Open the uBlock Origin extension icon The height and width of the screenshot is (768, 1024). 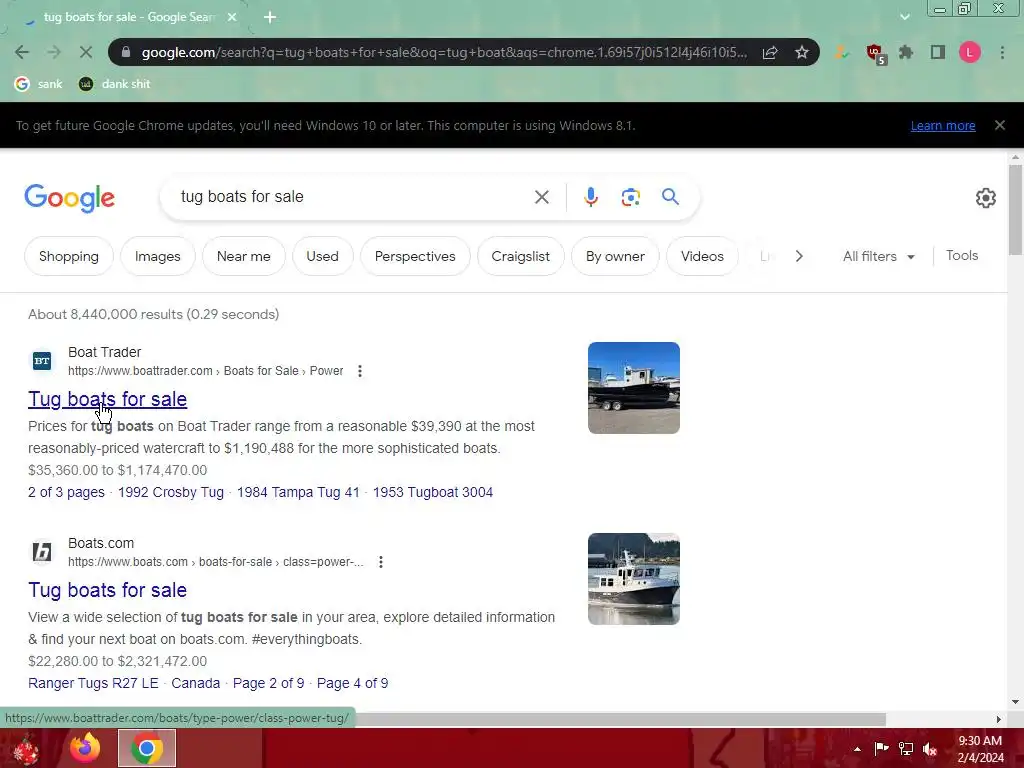(875, 53)
